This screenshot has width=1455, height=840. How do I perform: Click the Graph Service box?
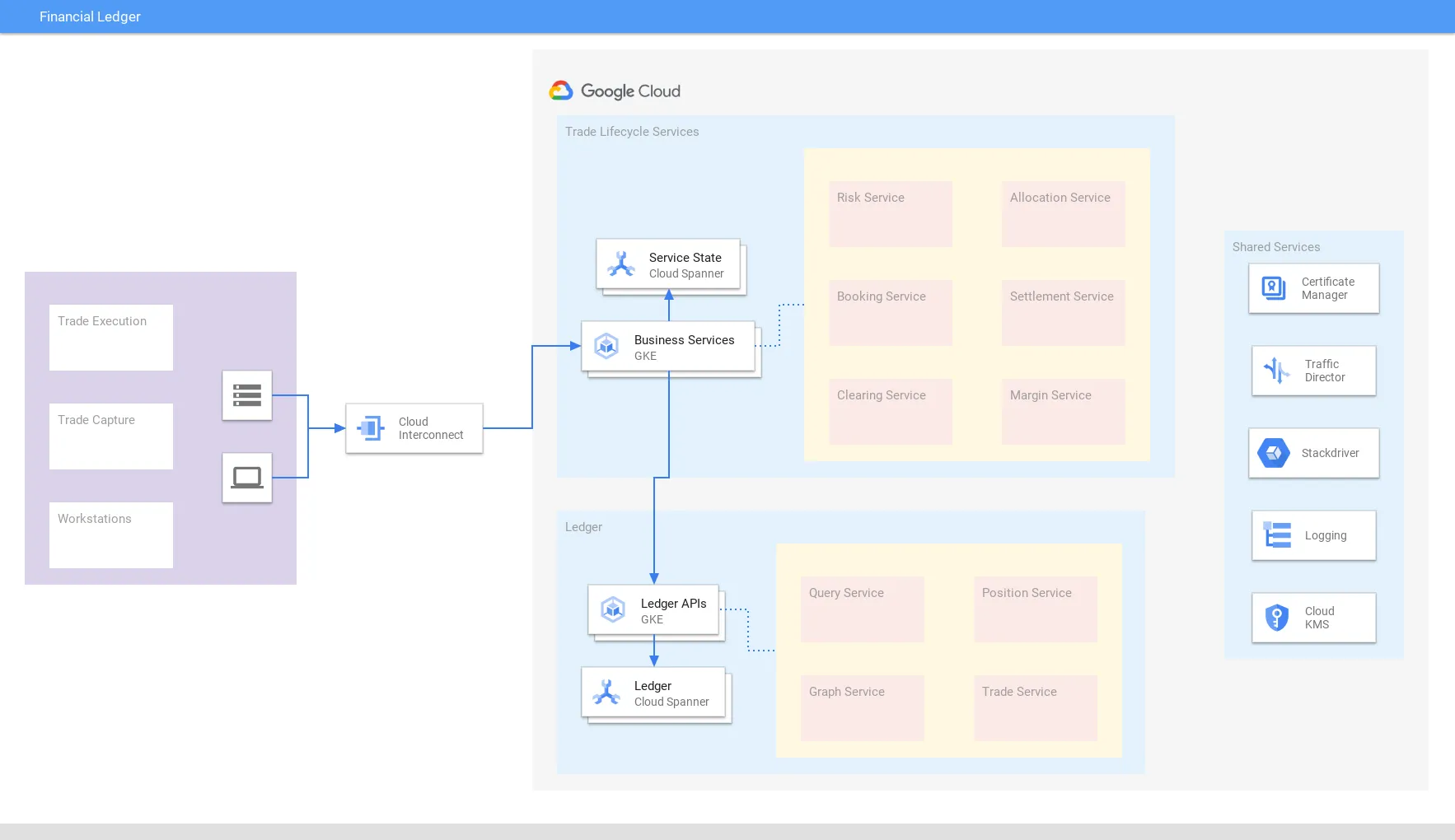point(862,708)
